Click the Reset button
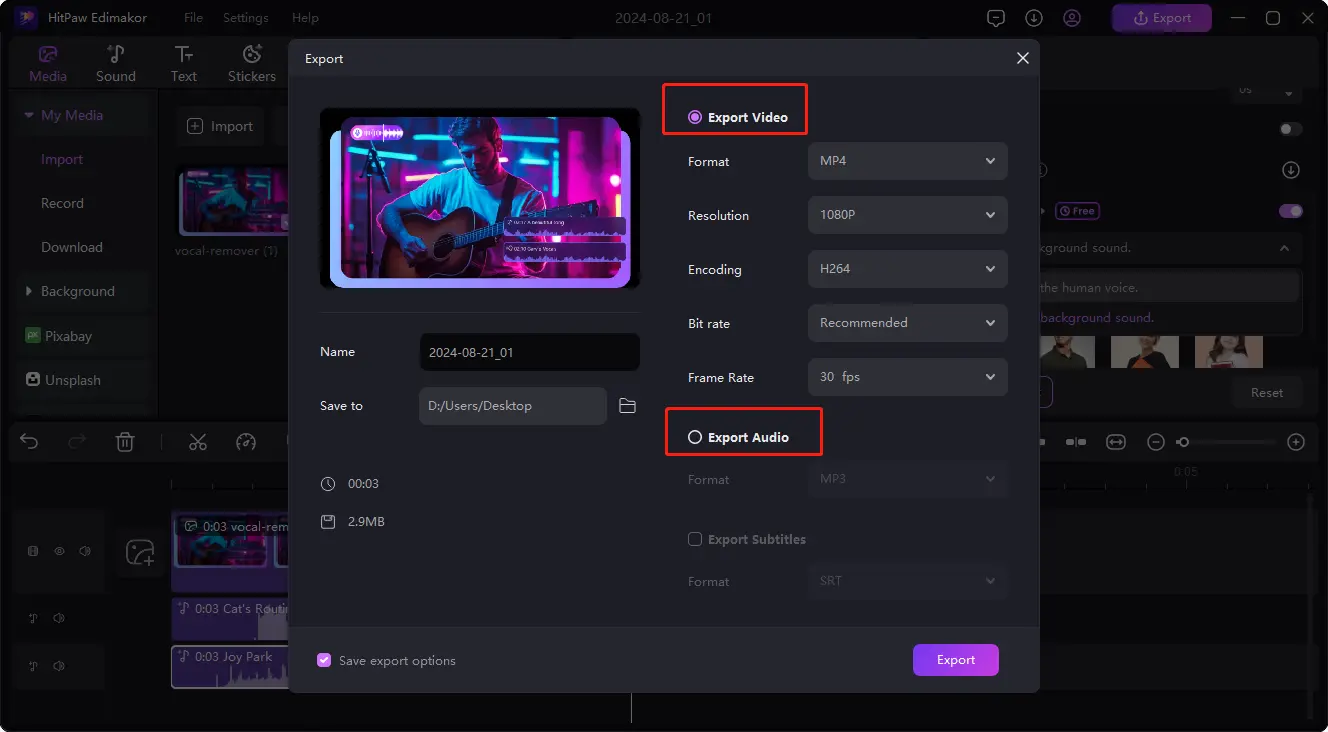Screen dimensions: 1328x732 coord(1266,393)
